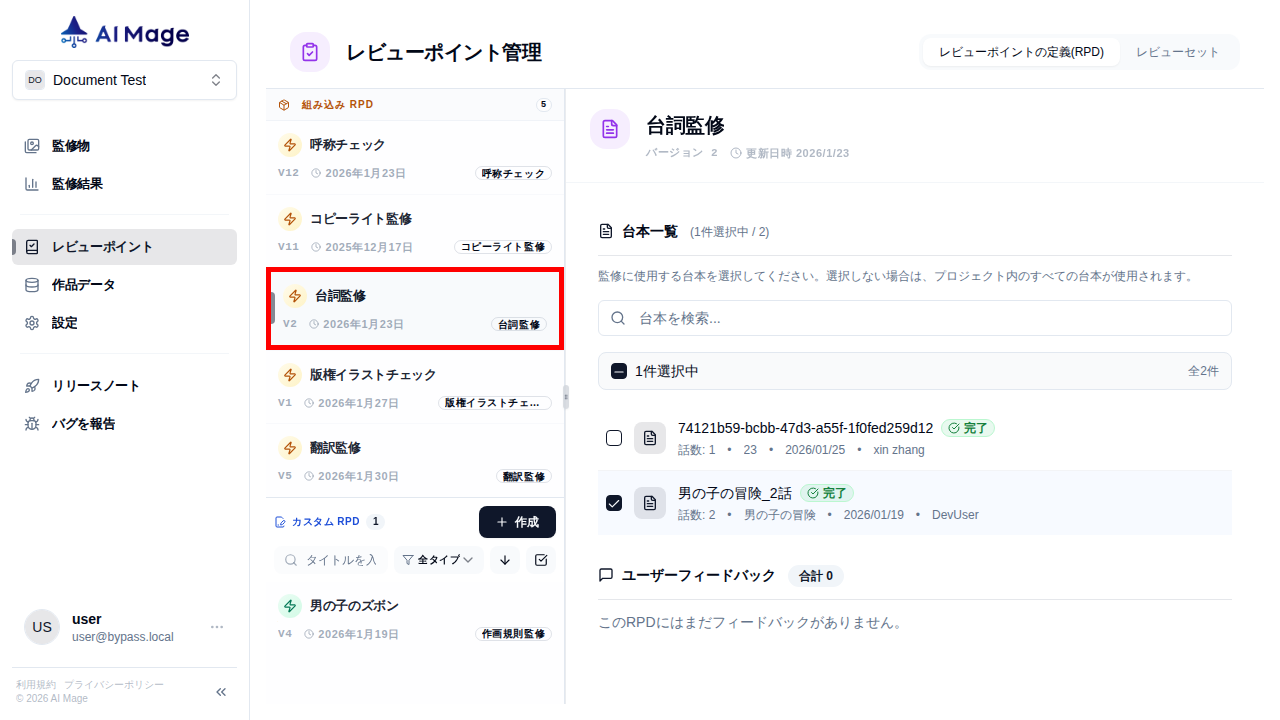Click the download icon in custom RPD toolbar
Viewport: 1280px width, 720px height.
(x=504, y=560)
